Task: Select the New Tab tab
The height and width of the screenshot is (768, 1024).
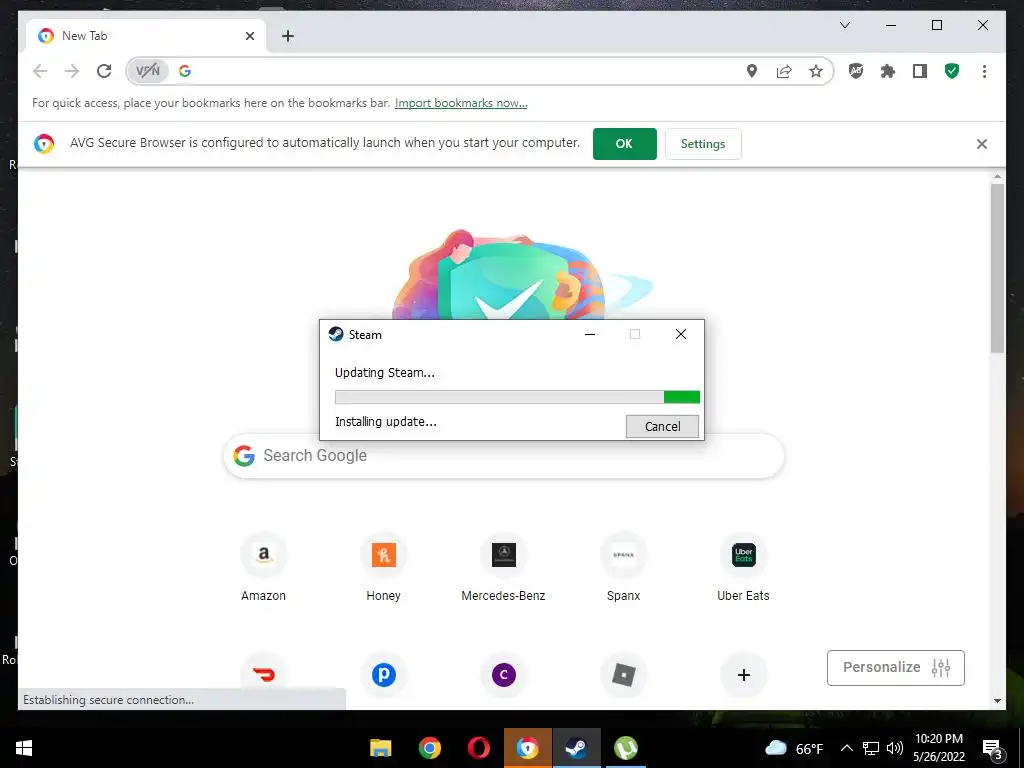Action: click(x=146, y=36)
